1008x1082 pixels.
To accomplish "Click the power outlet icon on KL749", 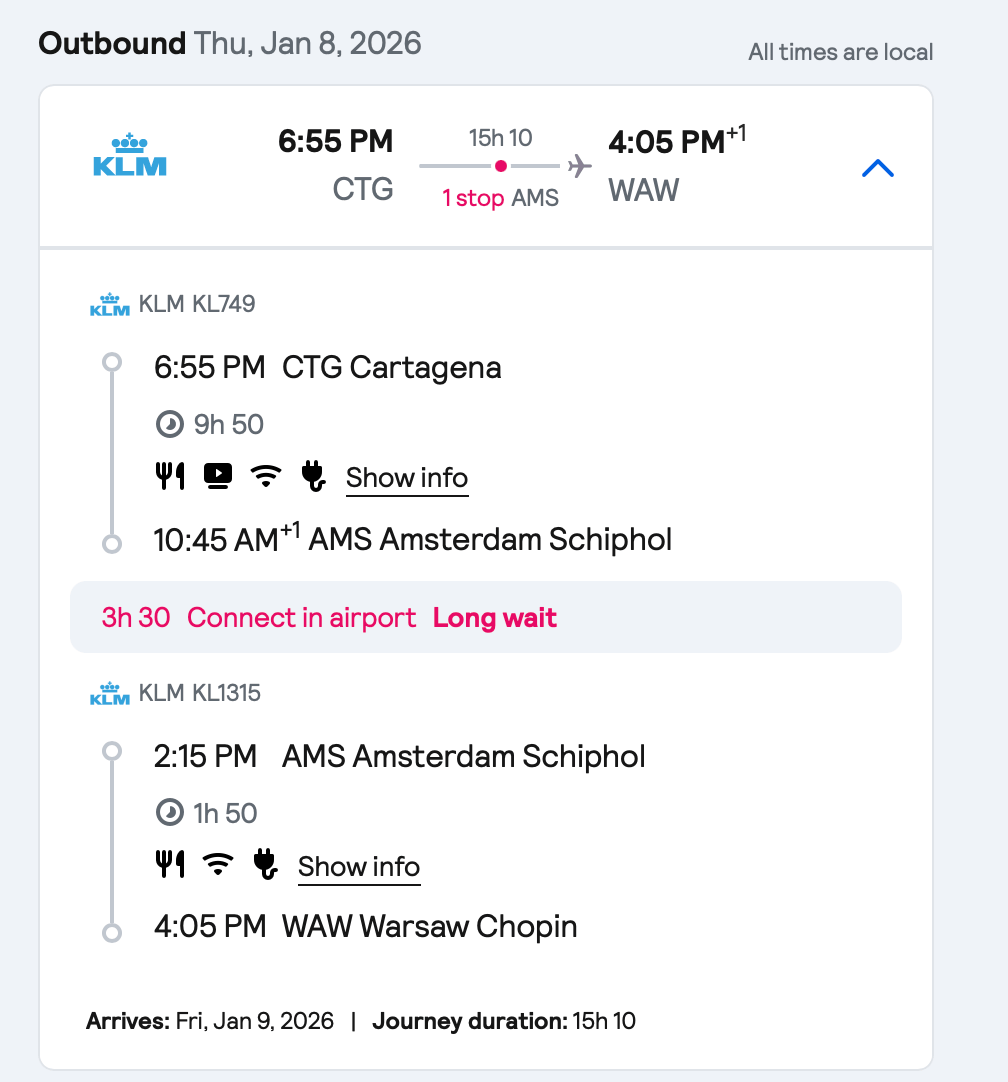I will (314, 477).
